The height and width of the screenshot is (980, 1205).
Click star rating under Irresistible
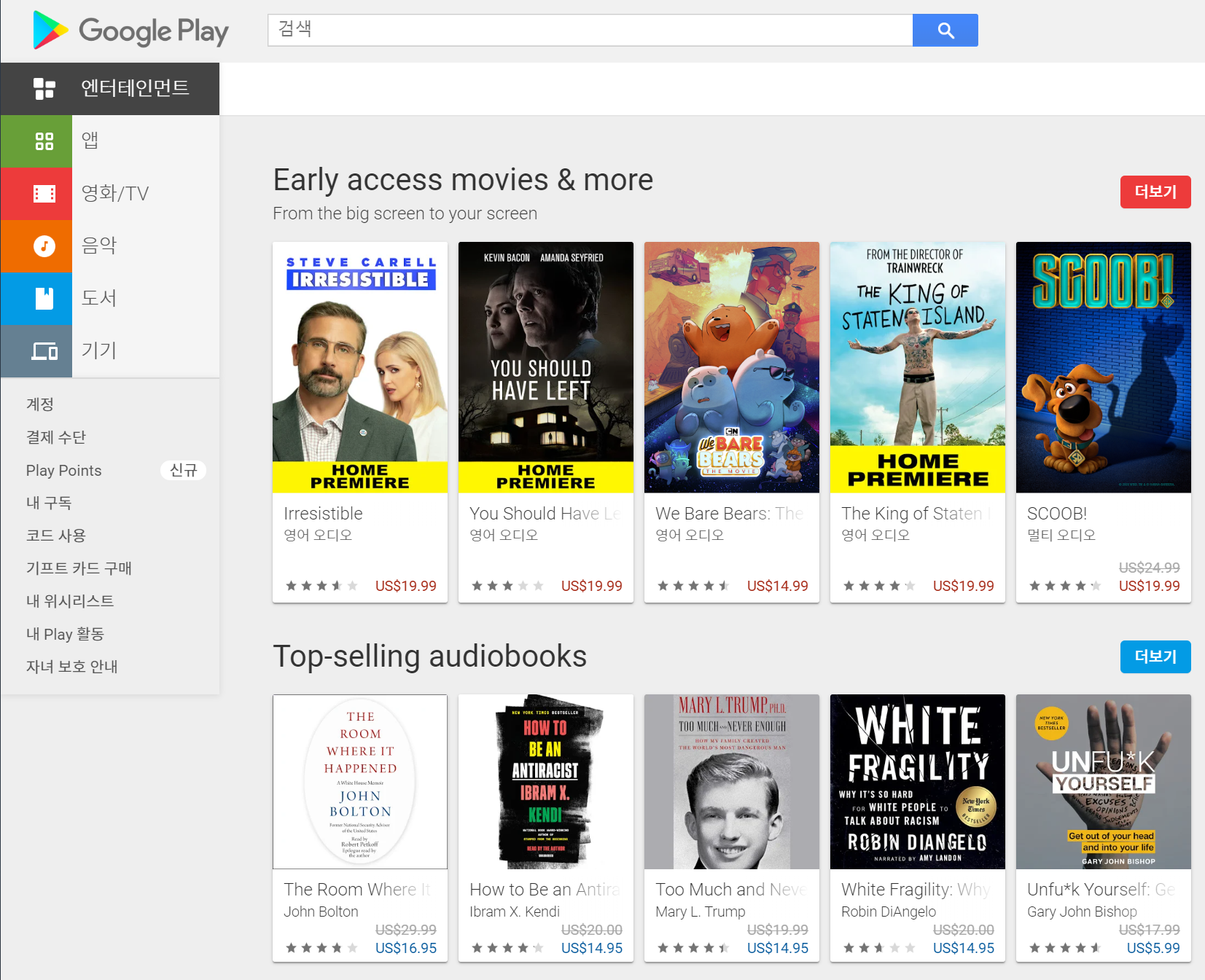click(321, 586)
